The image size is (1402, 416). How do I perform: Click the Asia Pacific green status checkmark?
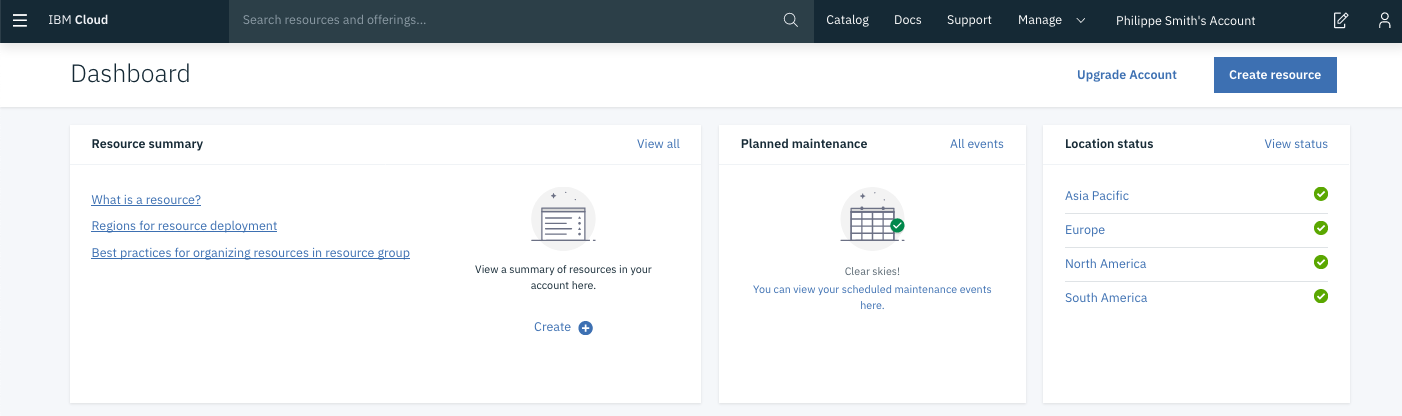click(x=1320, y=194)
